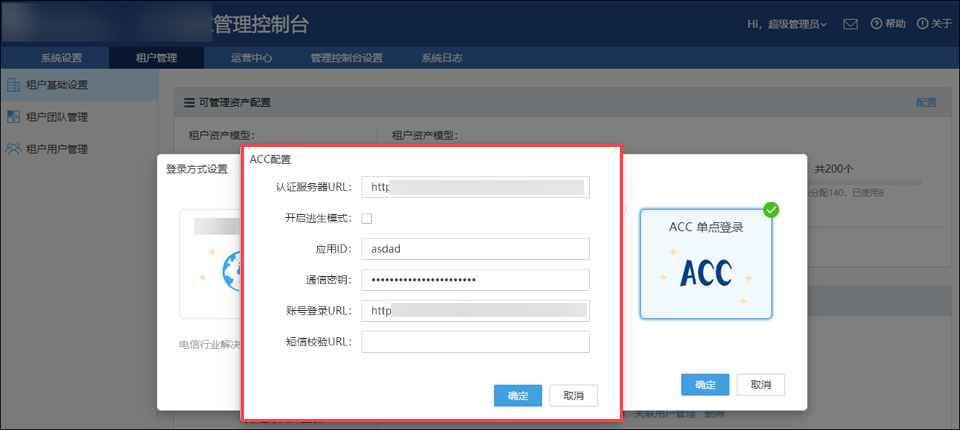Confirm ACC配置 with the 确定 button
Viewport: 960px width, 430px height.
tap(518, 395)
